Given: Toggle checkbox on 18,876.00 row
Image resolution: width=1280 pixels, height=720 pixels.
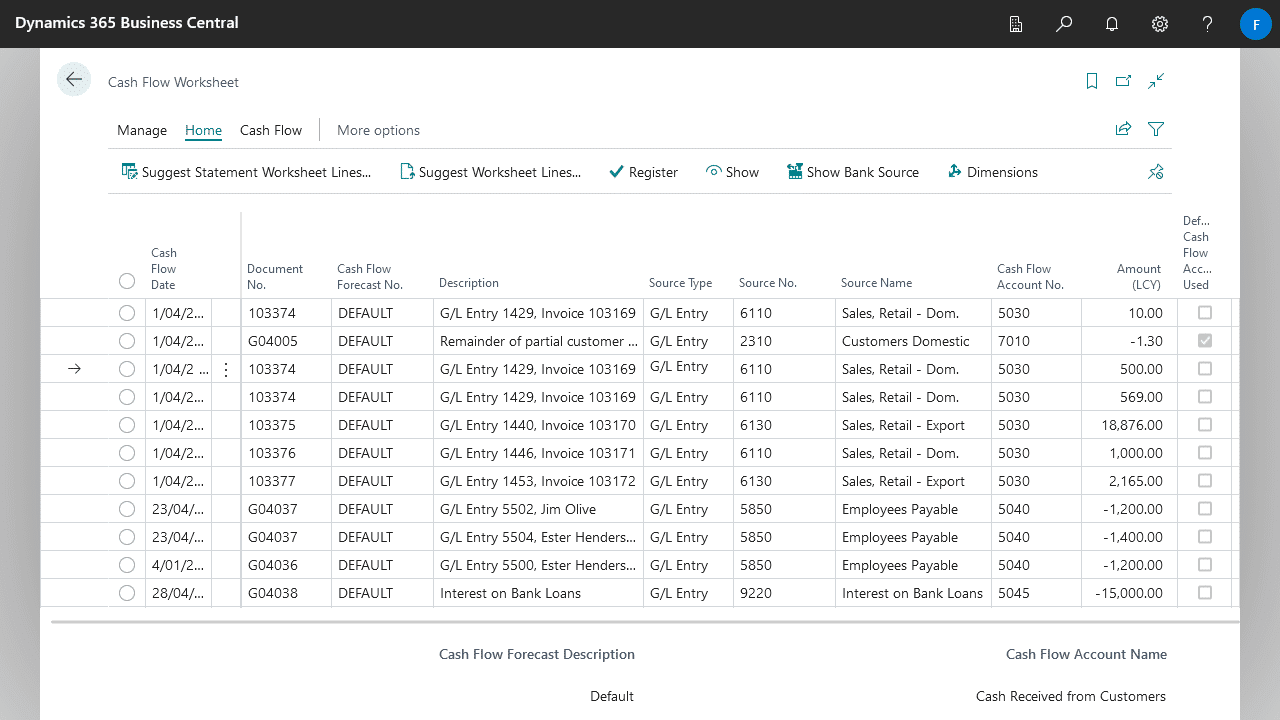Looking at the screenshot, I should click(x=1204, y=425).
